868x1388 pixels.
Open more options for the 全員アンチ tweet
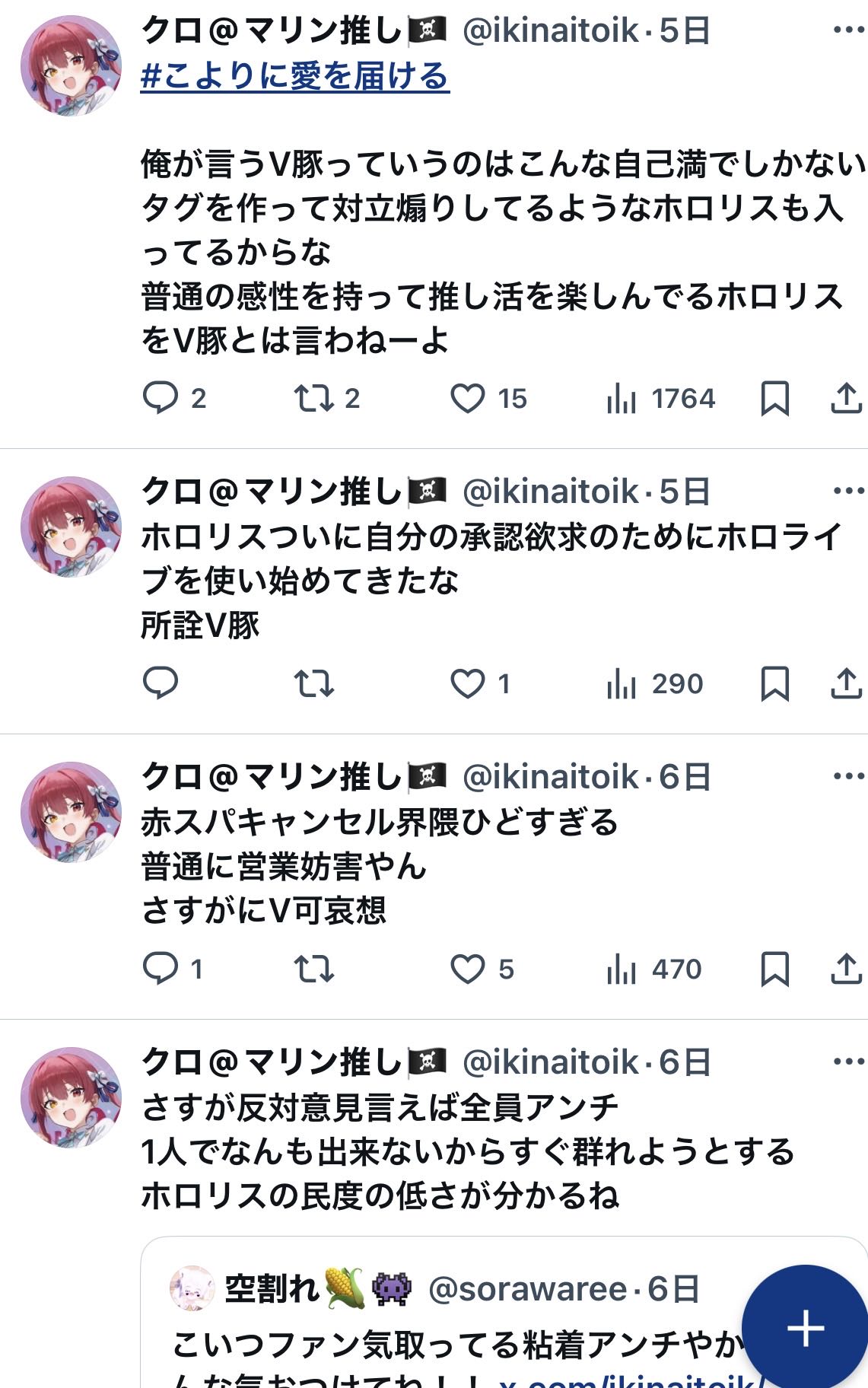pos(848,1062)
